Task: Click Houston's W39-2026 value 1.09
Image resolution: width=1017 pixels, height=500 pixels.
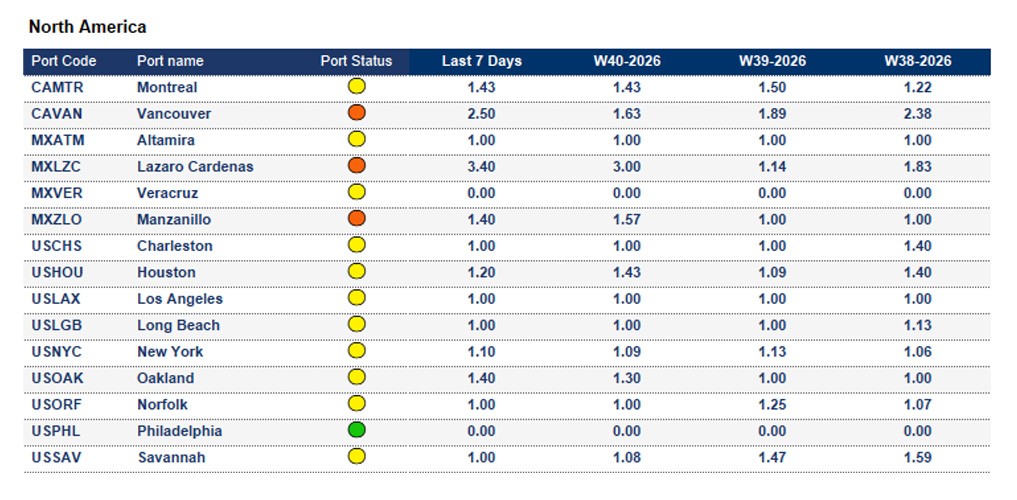Action: point(772,272)
